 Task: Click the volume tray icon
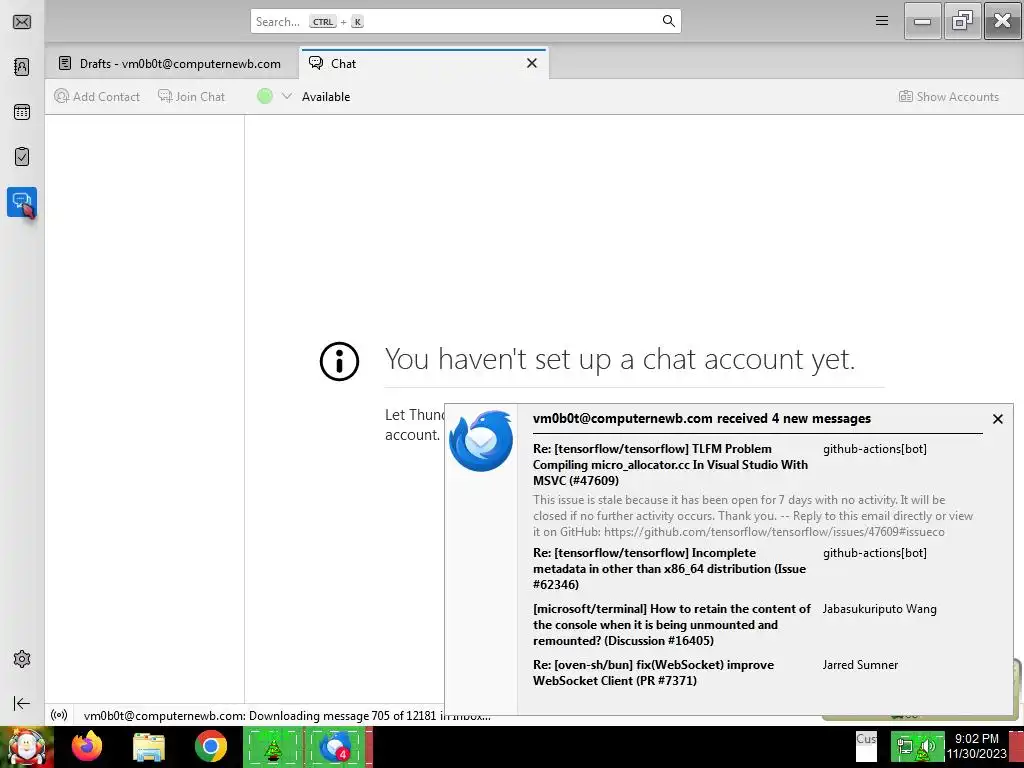(x=927, y=746)
